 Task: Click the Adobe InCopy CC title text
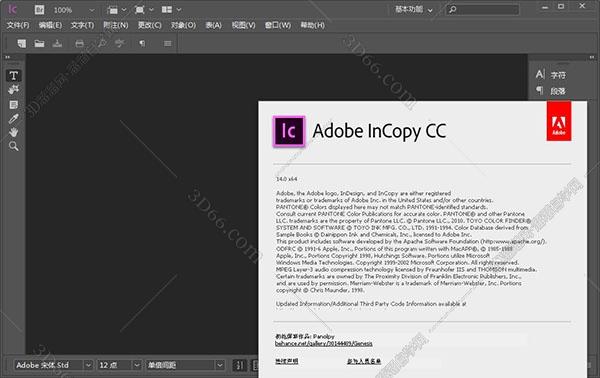pyautogui.click(x=379, y=131)
